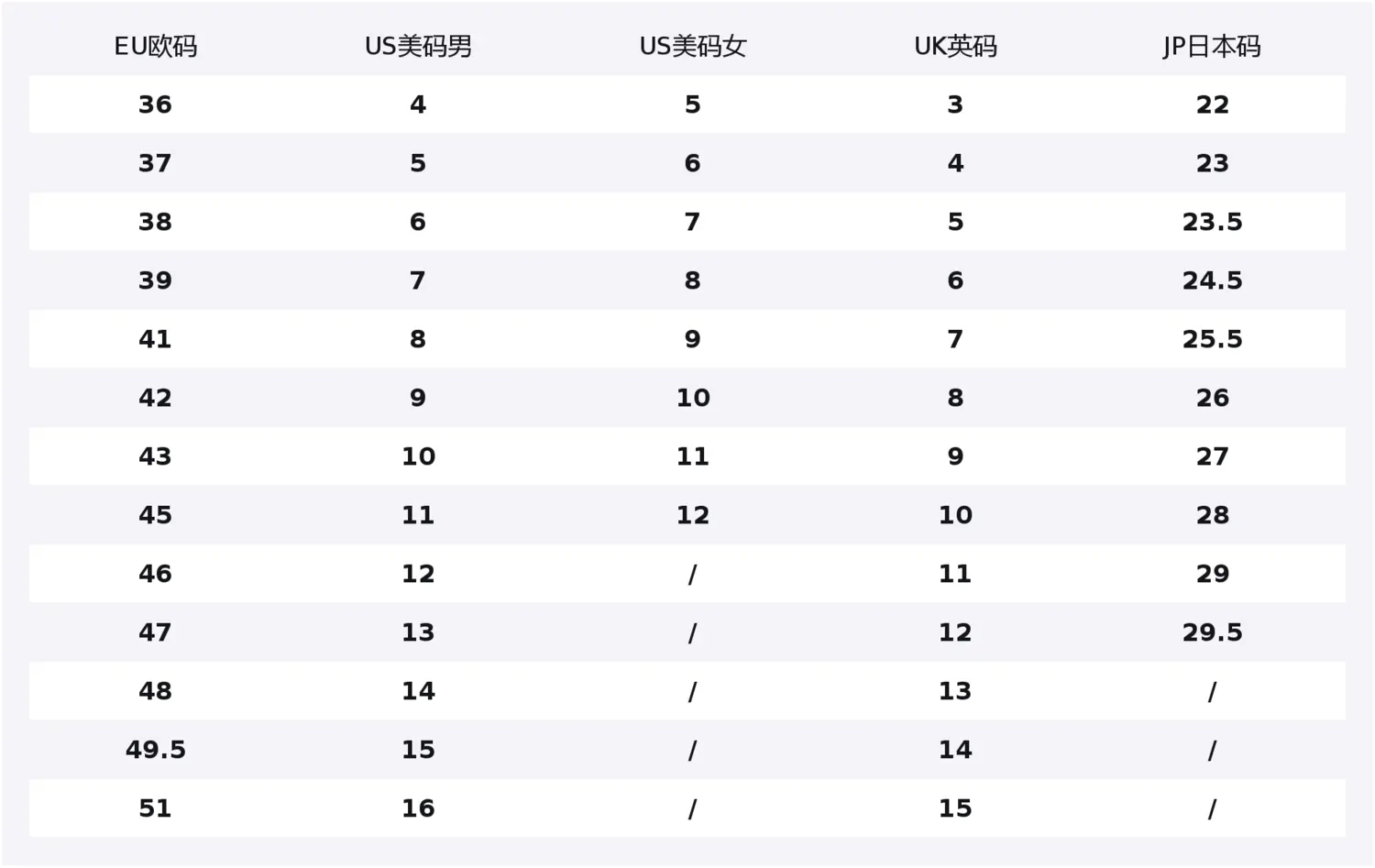Click JP size 22 cell
1375x868 pixels.
click(1212, 104)
